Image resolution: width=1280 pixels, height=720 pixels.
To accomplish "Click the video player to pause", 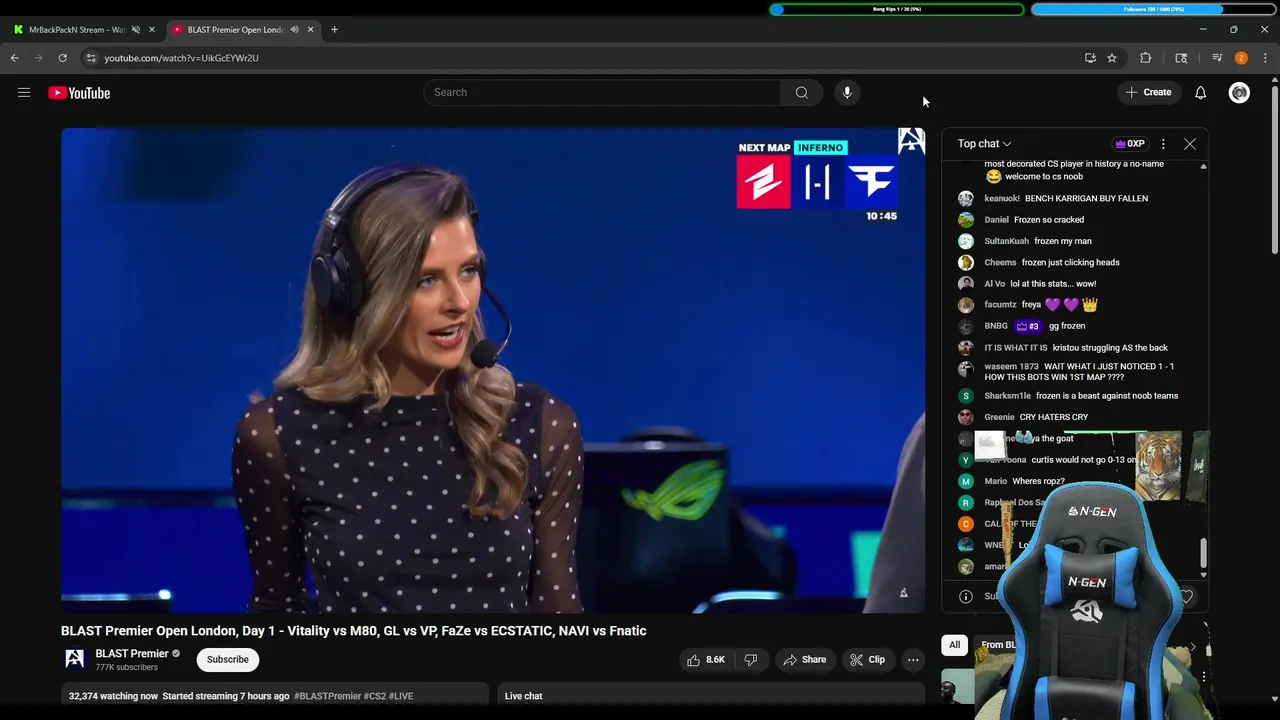I will 493,370.
